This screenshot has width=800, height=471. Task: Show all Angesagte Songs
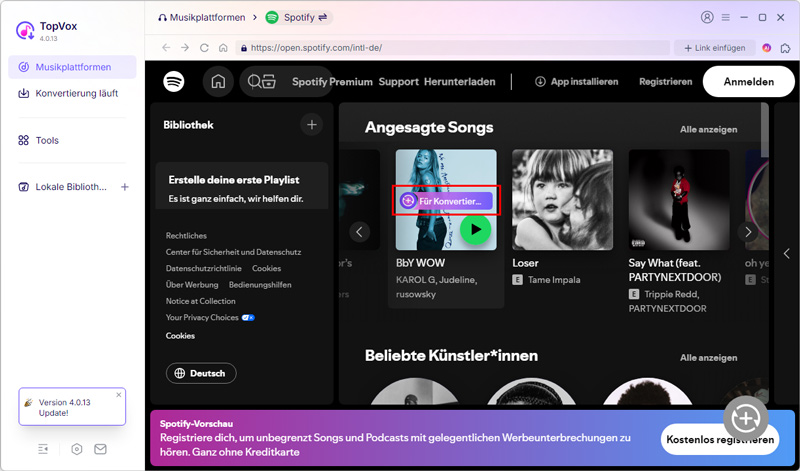coord(708,130)
